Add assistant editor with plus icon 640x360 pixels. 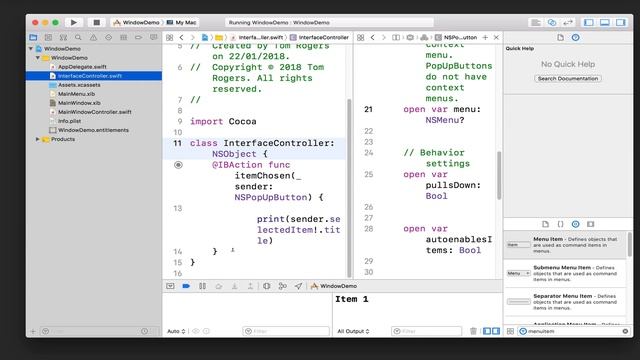485,38
